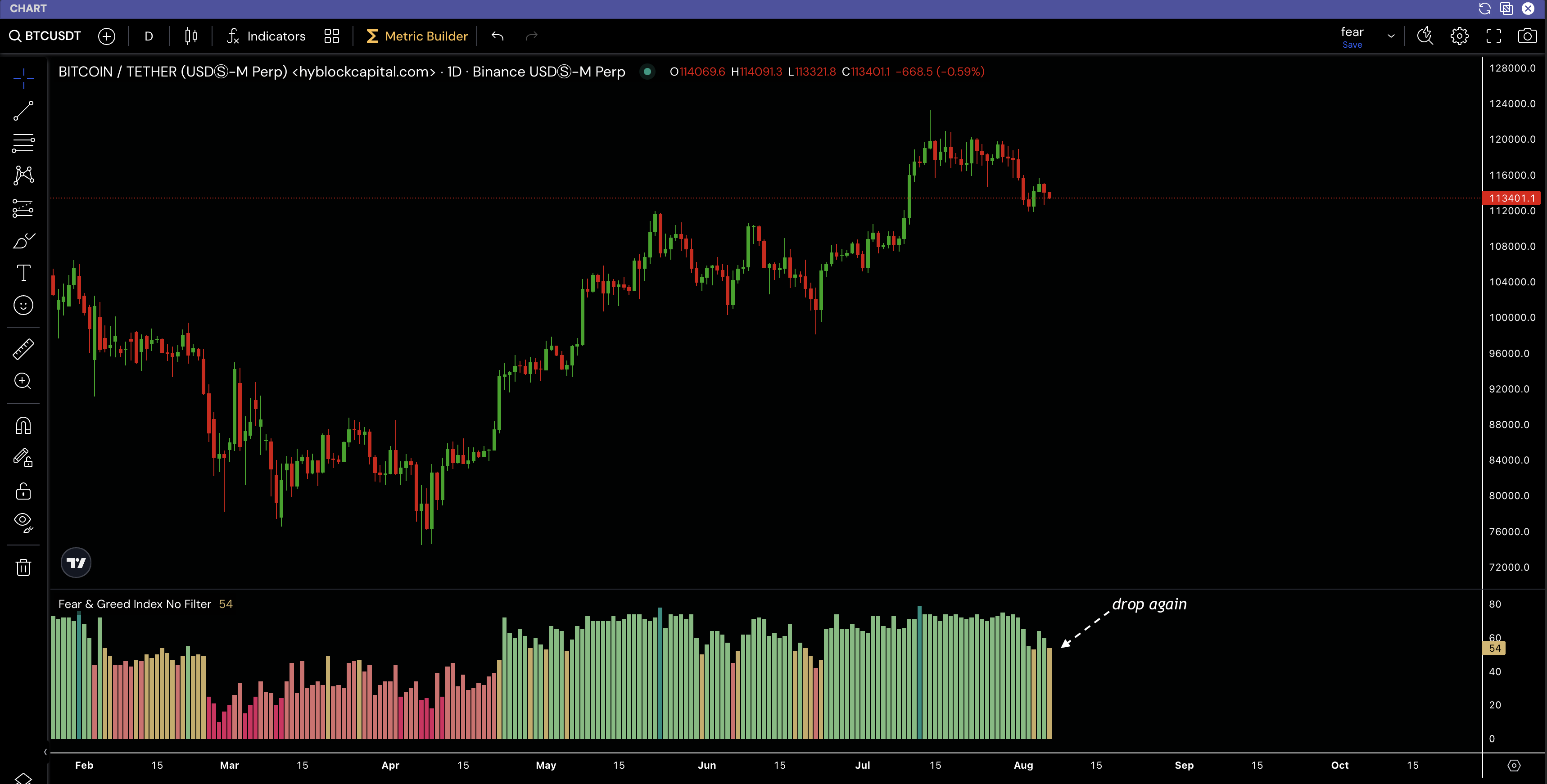Click the Undo button
This screenshot has height=784, width=1547.
pos(497,36)
